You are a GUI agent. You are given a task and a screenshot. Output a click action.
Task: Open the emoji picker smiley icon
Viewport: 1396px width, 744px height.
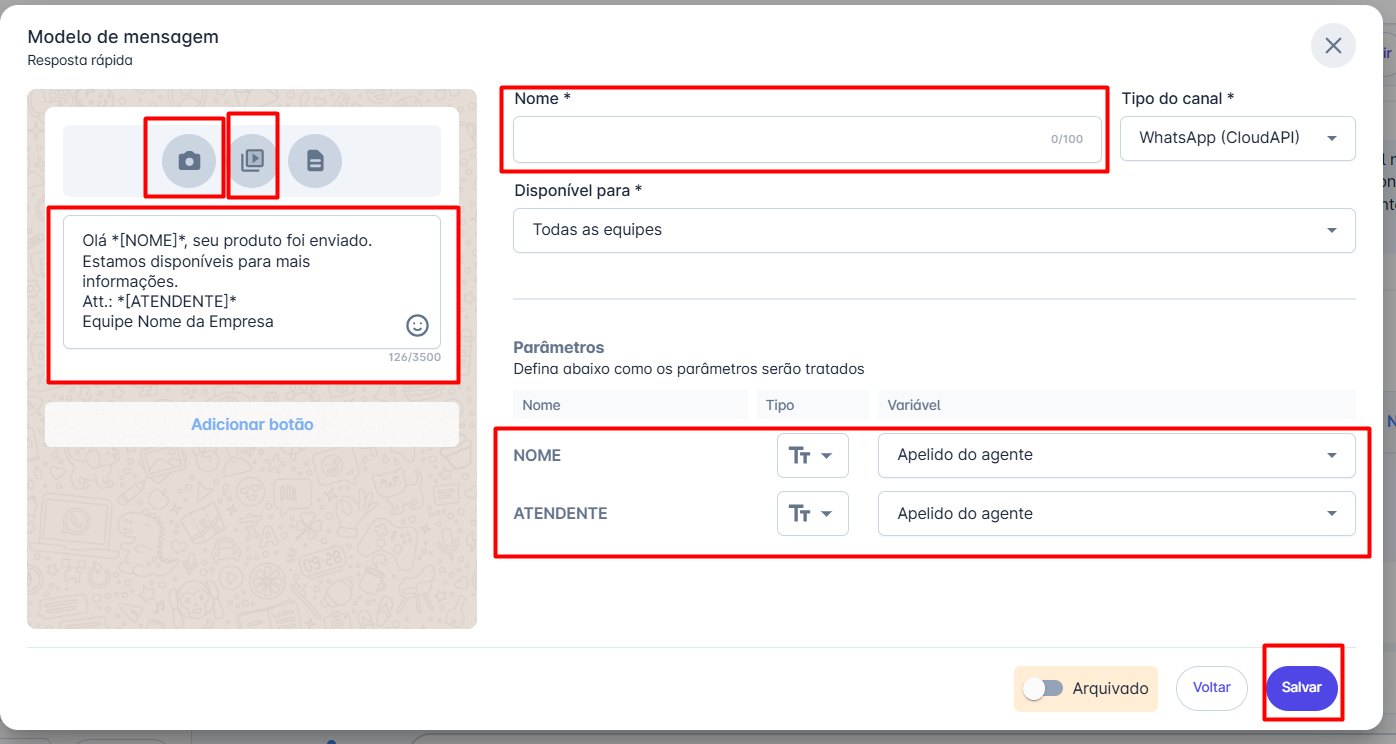(x=417, y=325)
